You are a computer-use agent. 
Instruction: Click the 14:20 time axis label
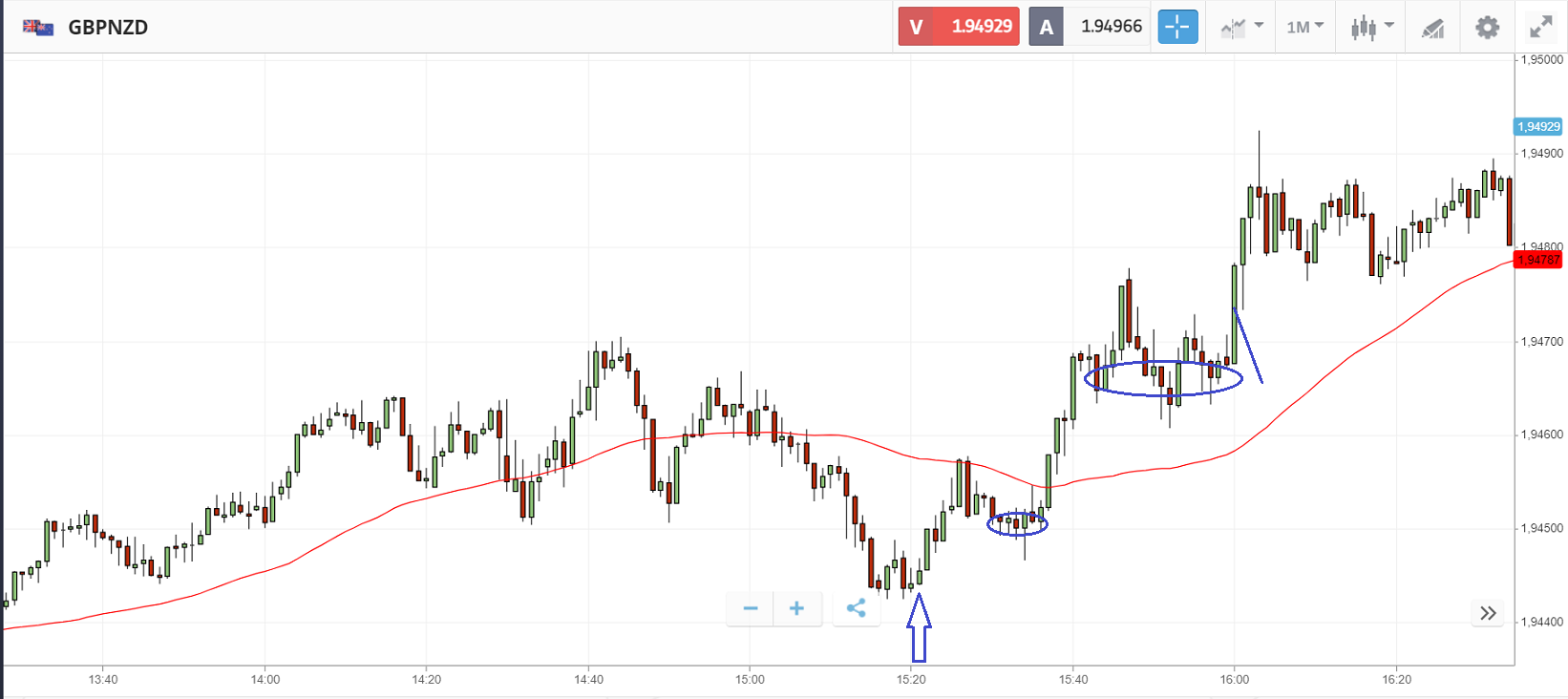coord(427,680)
